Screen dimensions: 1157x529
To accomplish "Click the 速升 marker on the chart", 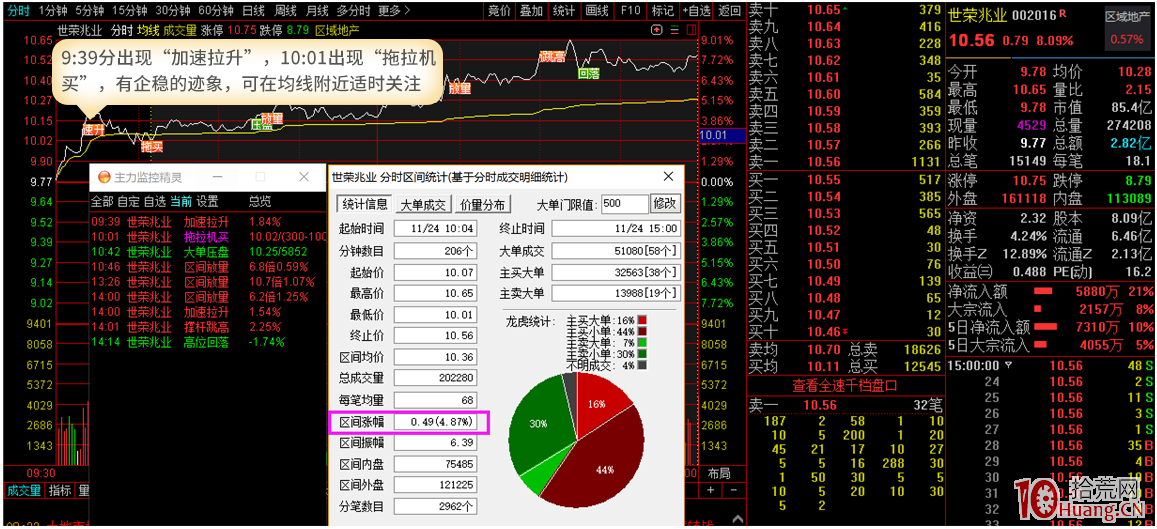I will click(x=92, y=129).
